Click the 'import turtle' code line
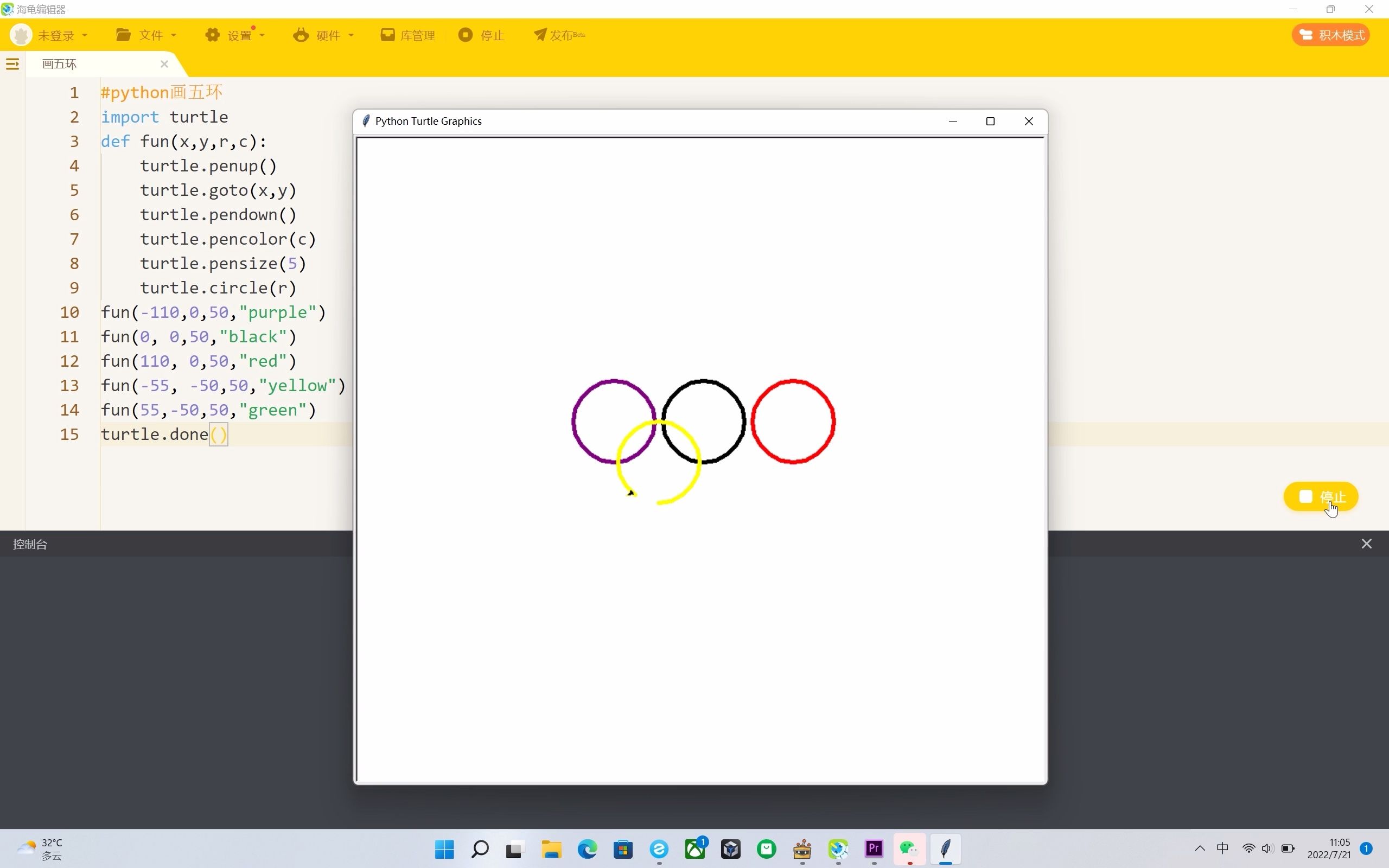The width and height of the screenshot is (1389, 868). click(164, 117)
